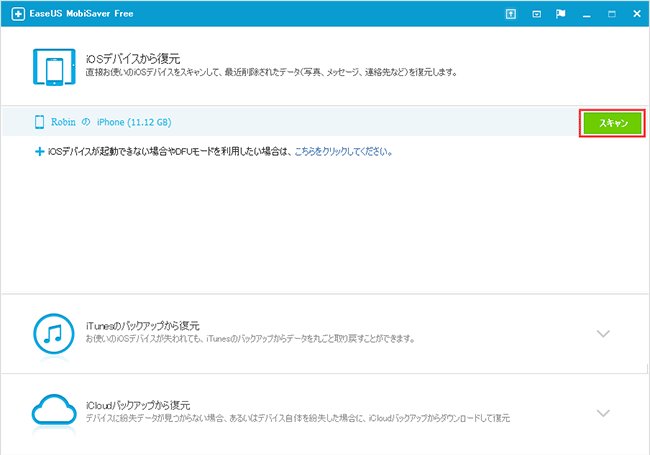650x455 pixels.
Task: Click the flag icon in title bar
Action: [x=560, y=14]
